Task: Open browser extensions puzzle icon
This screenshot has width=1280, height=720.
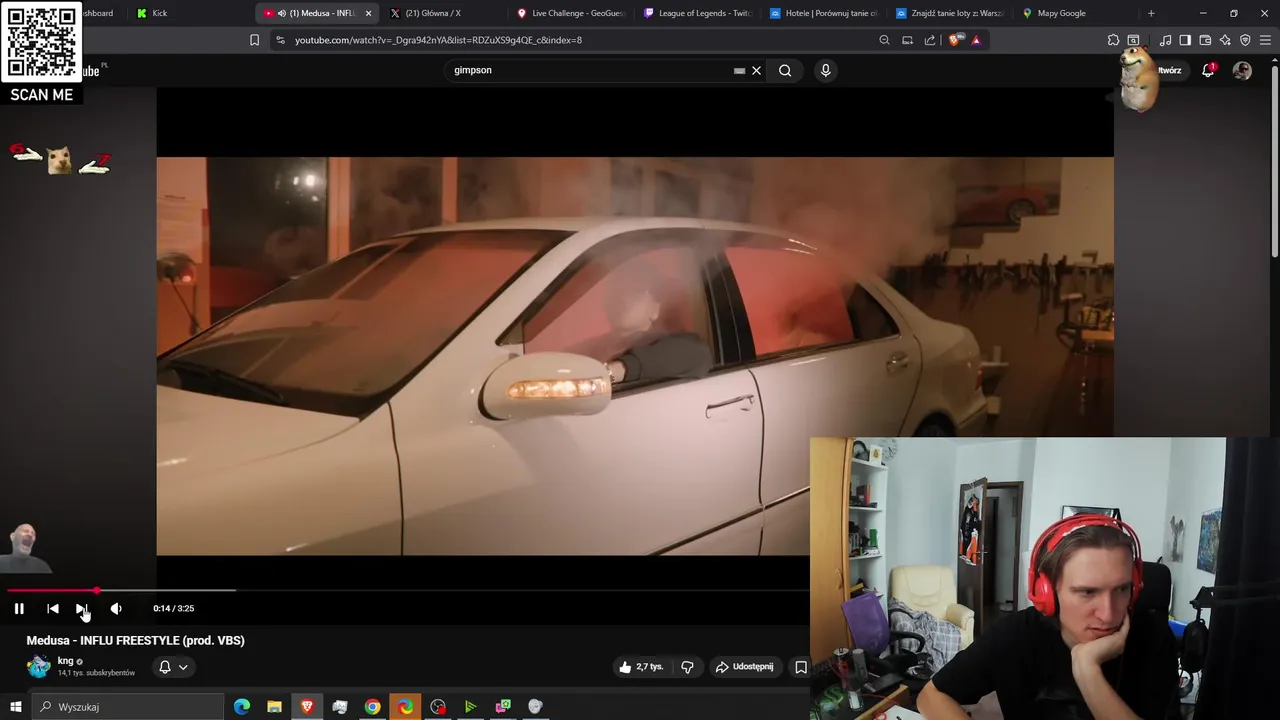Action: [x=1113, y=40]
